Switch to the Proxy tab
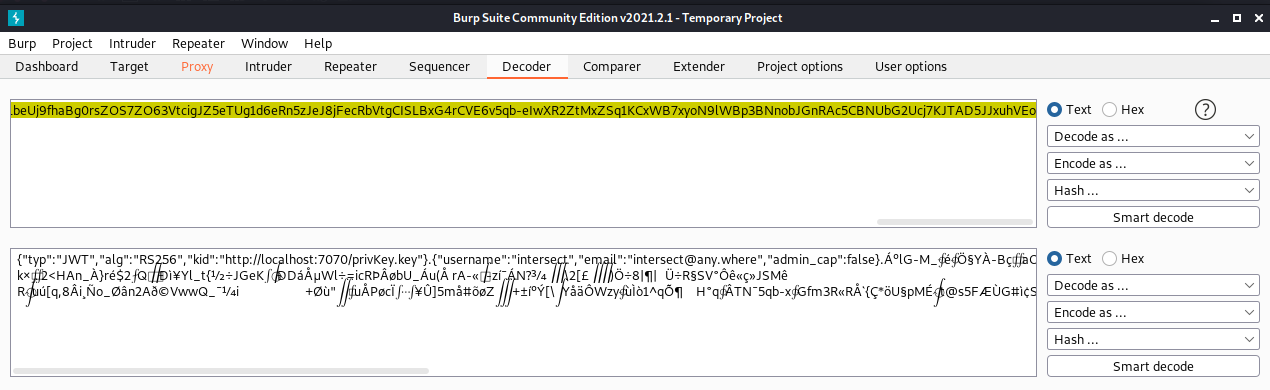 [197, 67]
